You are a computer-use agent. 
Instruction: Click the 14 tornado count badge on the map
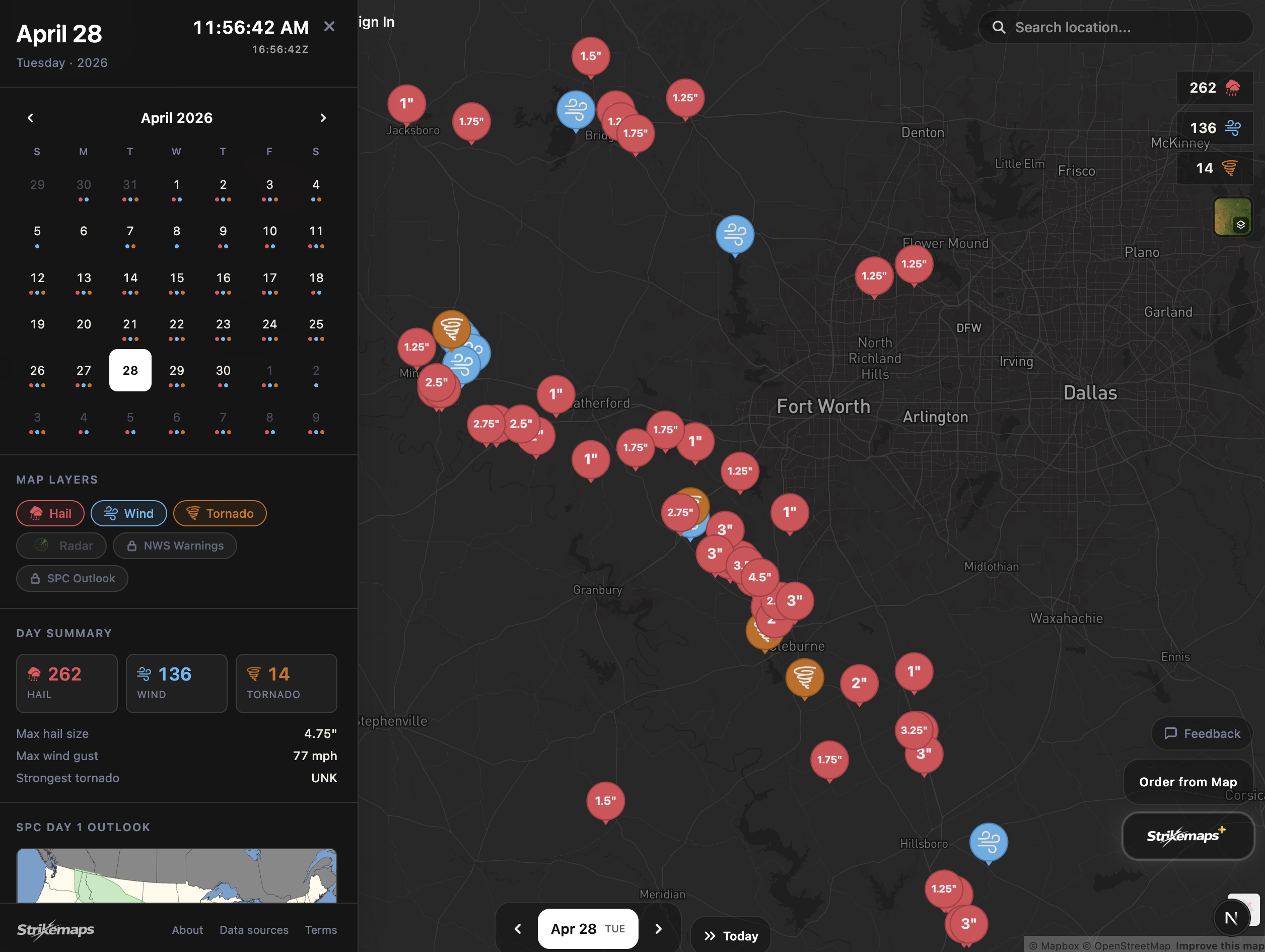(x=1215, y=168)
